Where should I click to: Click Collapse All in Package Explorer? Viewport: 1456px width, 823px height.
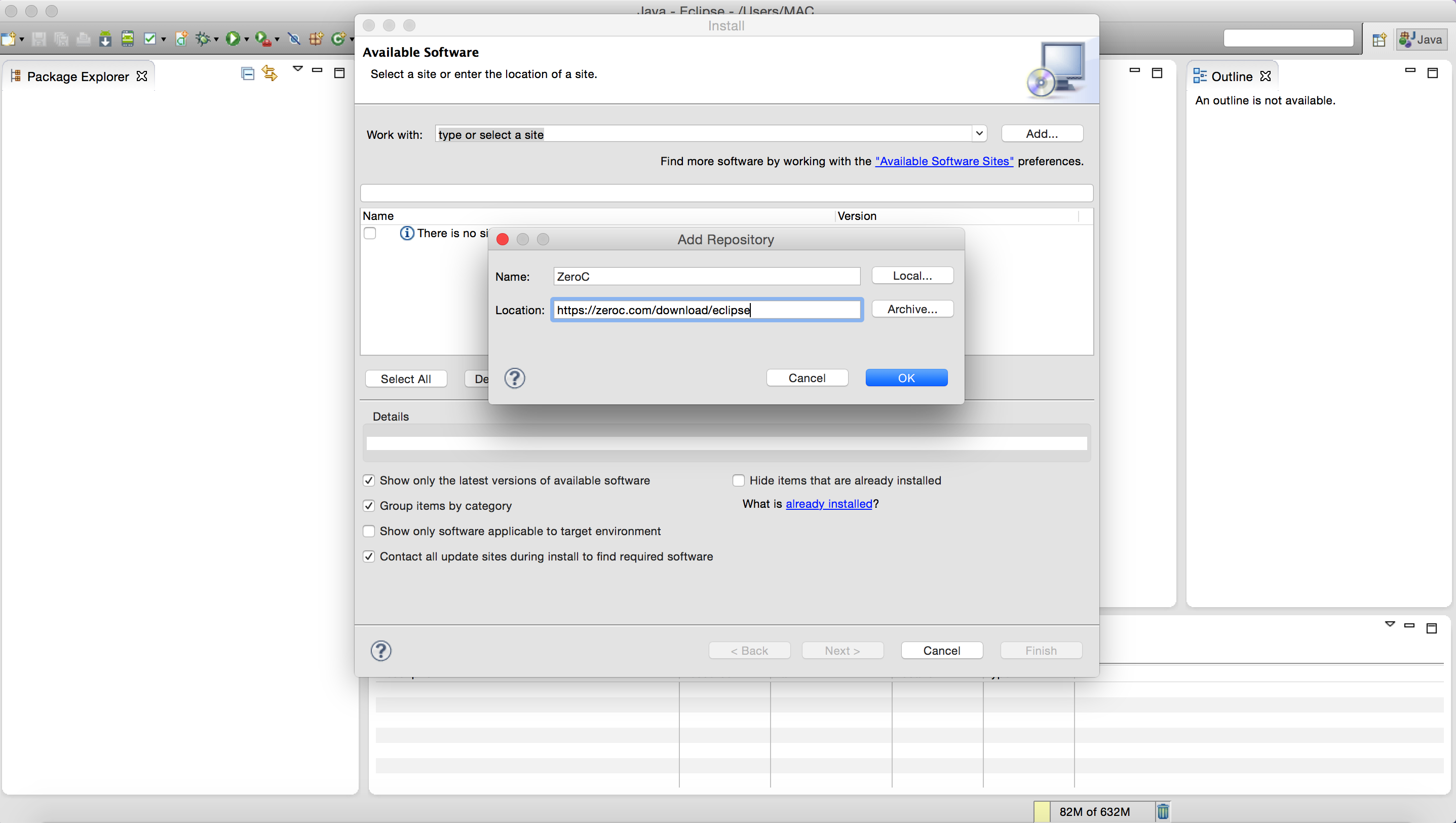tap(248, 73)
